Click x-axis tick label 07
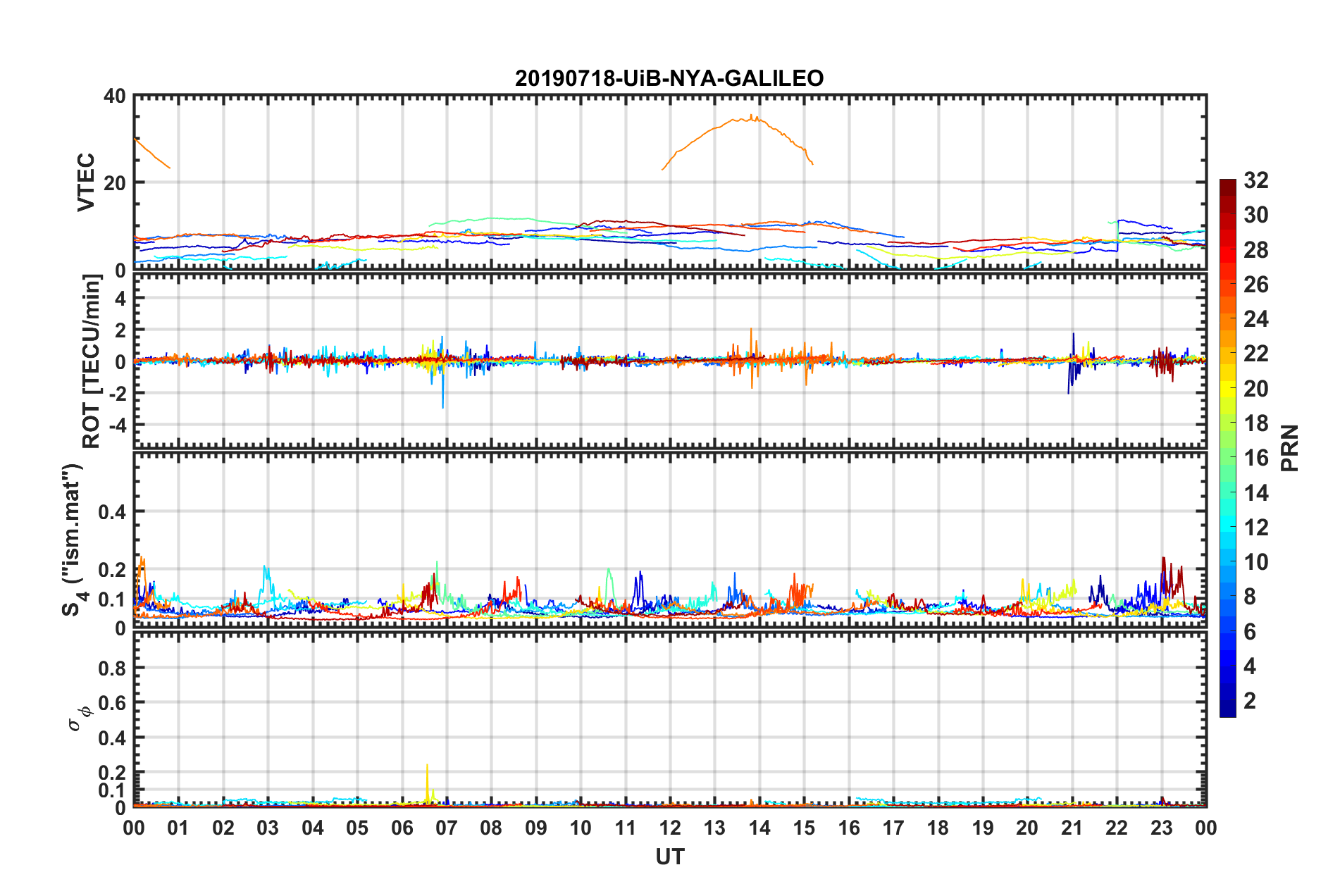Image resolution: width=1340 pixels, height=896 pixels. [447, 828]
